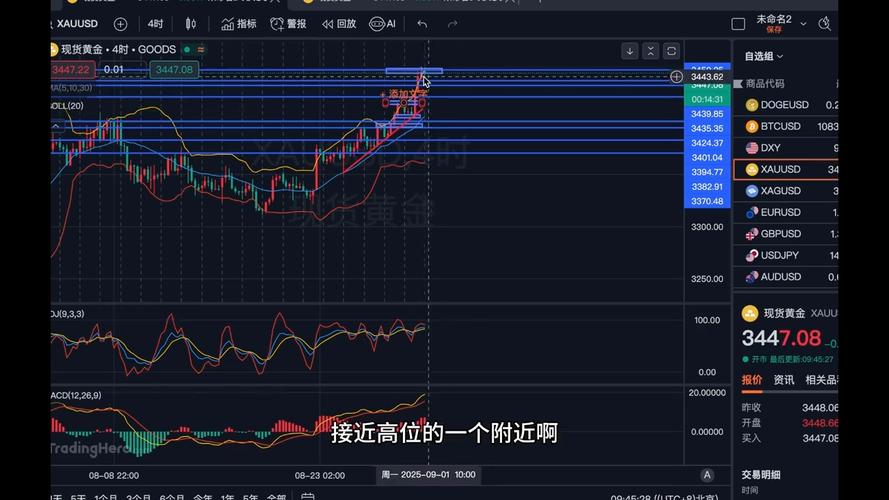
Task: Select BTCUSD in the watchlist
Action: 786,126
